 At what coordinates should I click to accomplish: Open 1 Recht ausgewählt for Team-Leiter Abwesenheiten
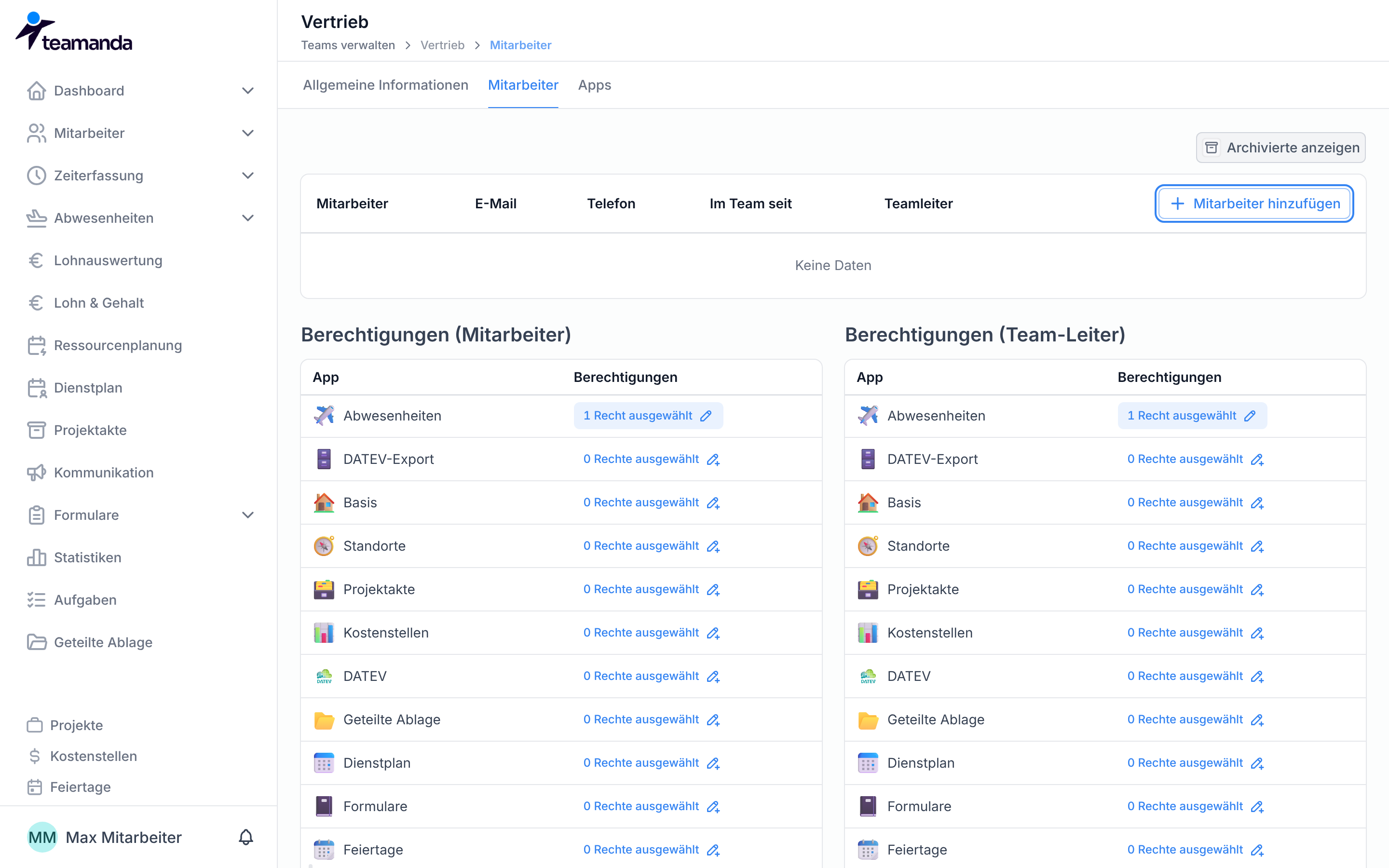click(1192, 416)
